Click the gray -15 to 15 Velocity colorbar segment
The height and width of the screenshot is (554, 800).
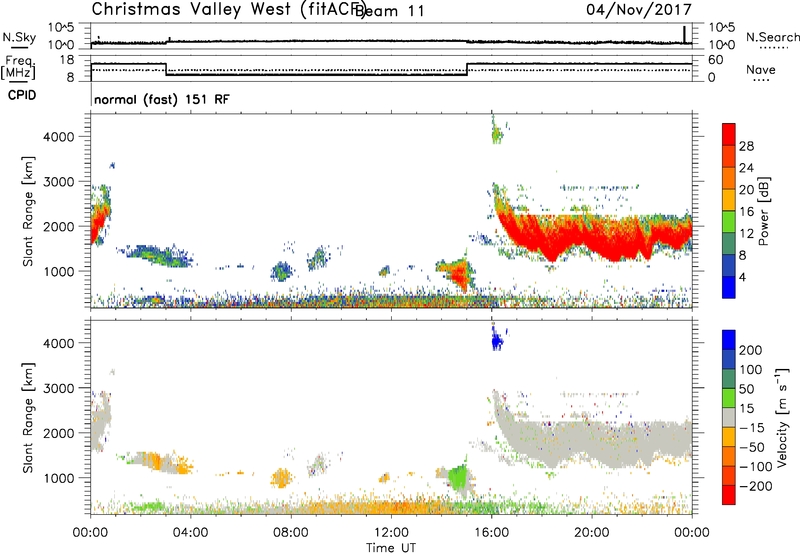729,417
